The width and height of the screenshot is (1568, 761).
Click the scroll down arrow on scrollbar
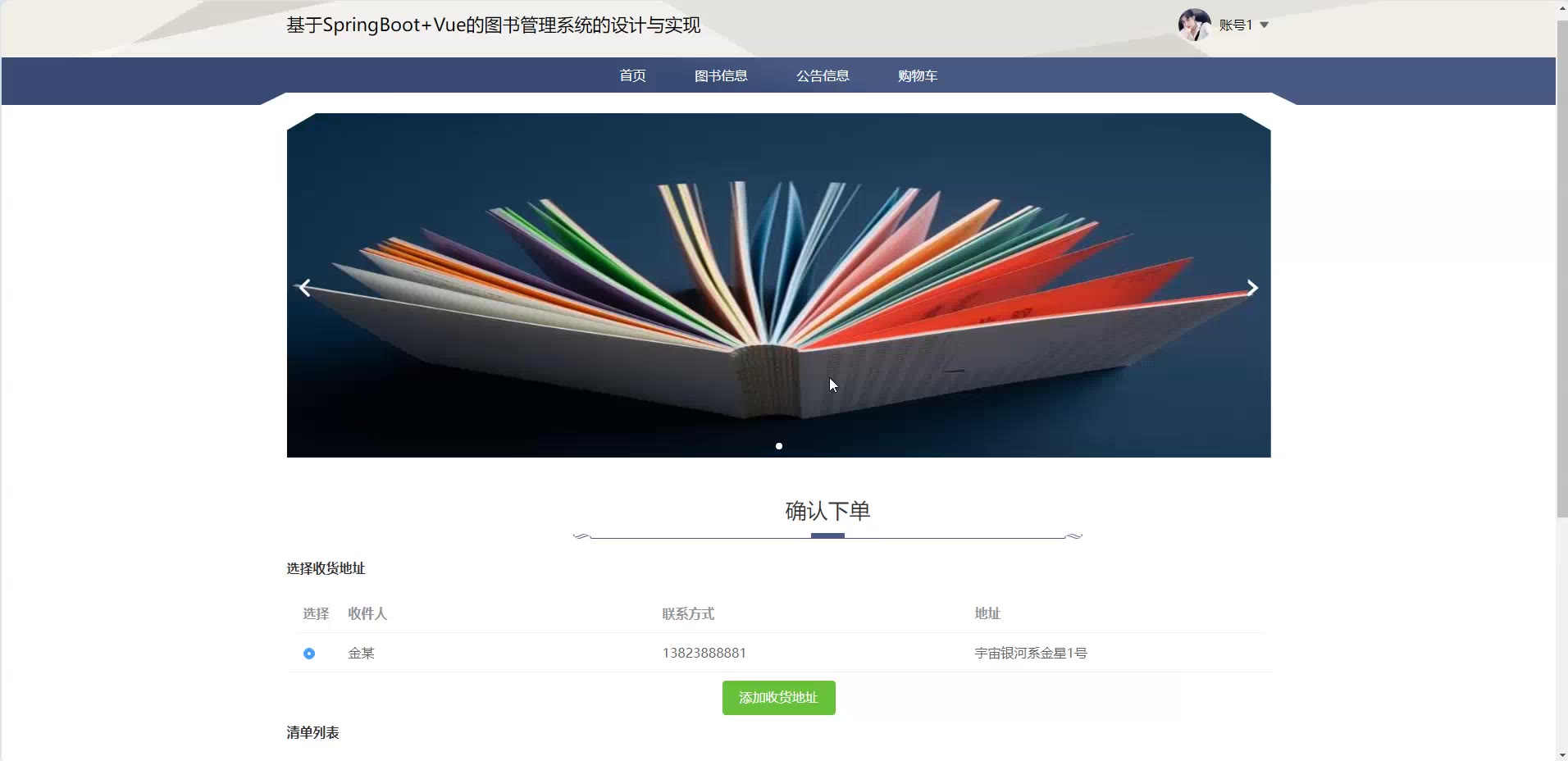(1562, 754)
